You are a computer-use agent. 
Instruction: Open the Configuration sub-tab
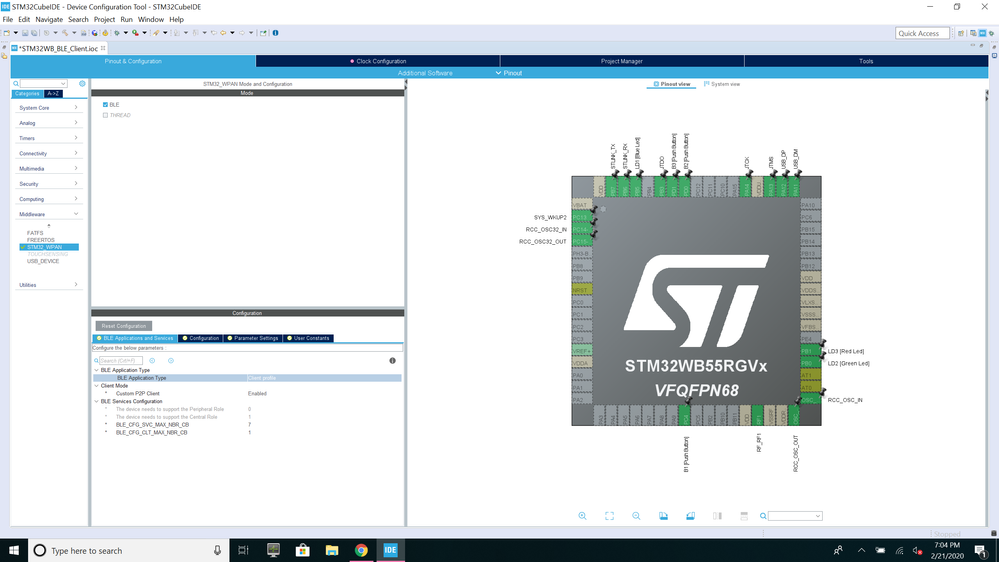click(x=201, y=338)
